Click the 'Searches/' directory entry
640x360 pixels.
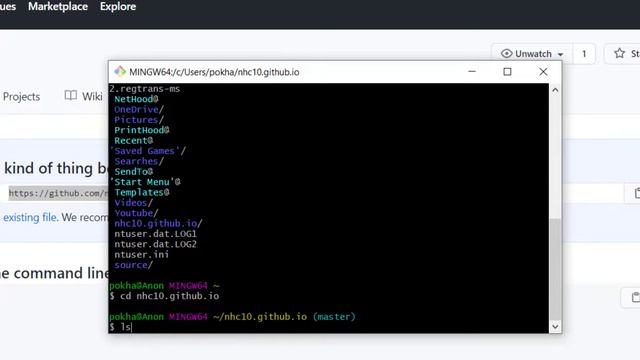click(139, 161)
